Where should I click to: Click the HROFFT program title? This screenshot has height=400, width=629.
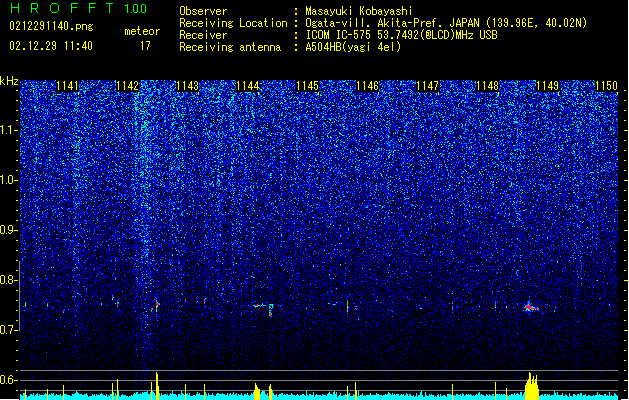62,8
